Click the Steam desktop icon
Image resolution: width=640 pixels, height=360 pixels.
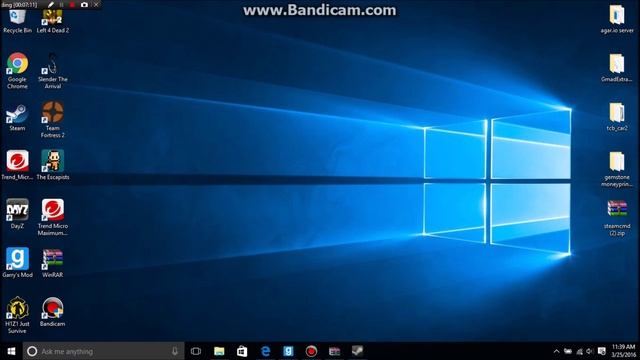point(17,118)
